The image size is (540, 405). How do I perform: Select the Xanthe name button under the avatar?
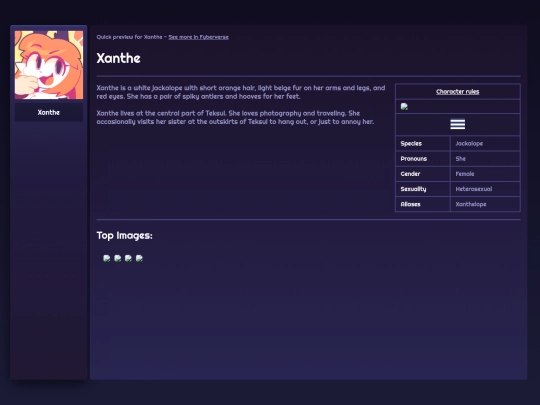tap(49, 112)
